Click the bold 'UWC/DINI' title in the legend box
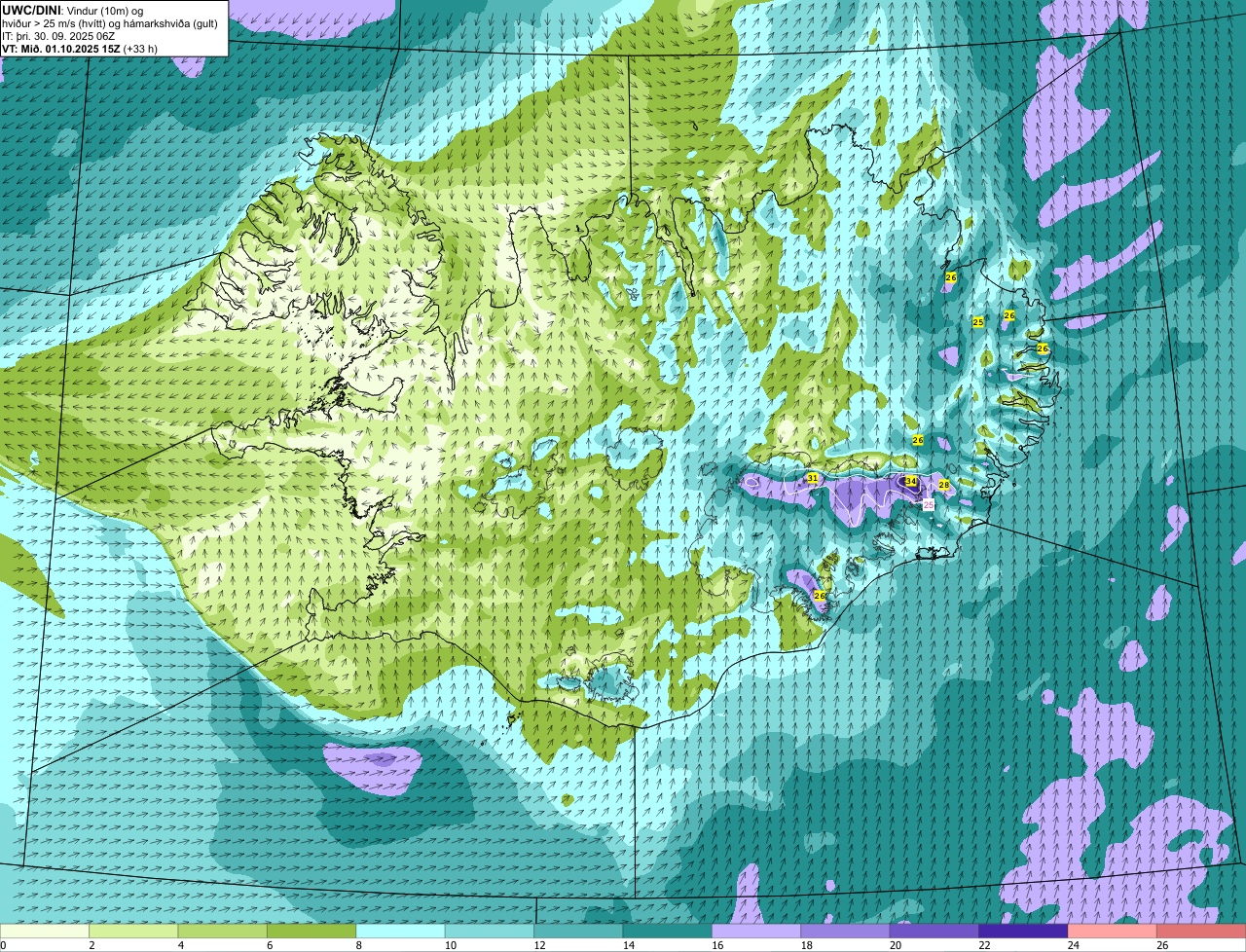 [32, 10]
